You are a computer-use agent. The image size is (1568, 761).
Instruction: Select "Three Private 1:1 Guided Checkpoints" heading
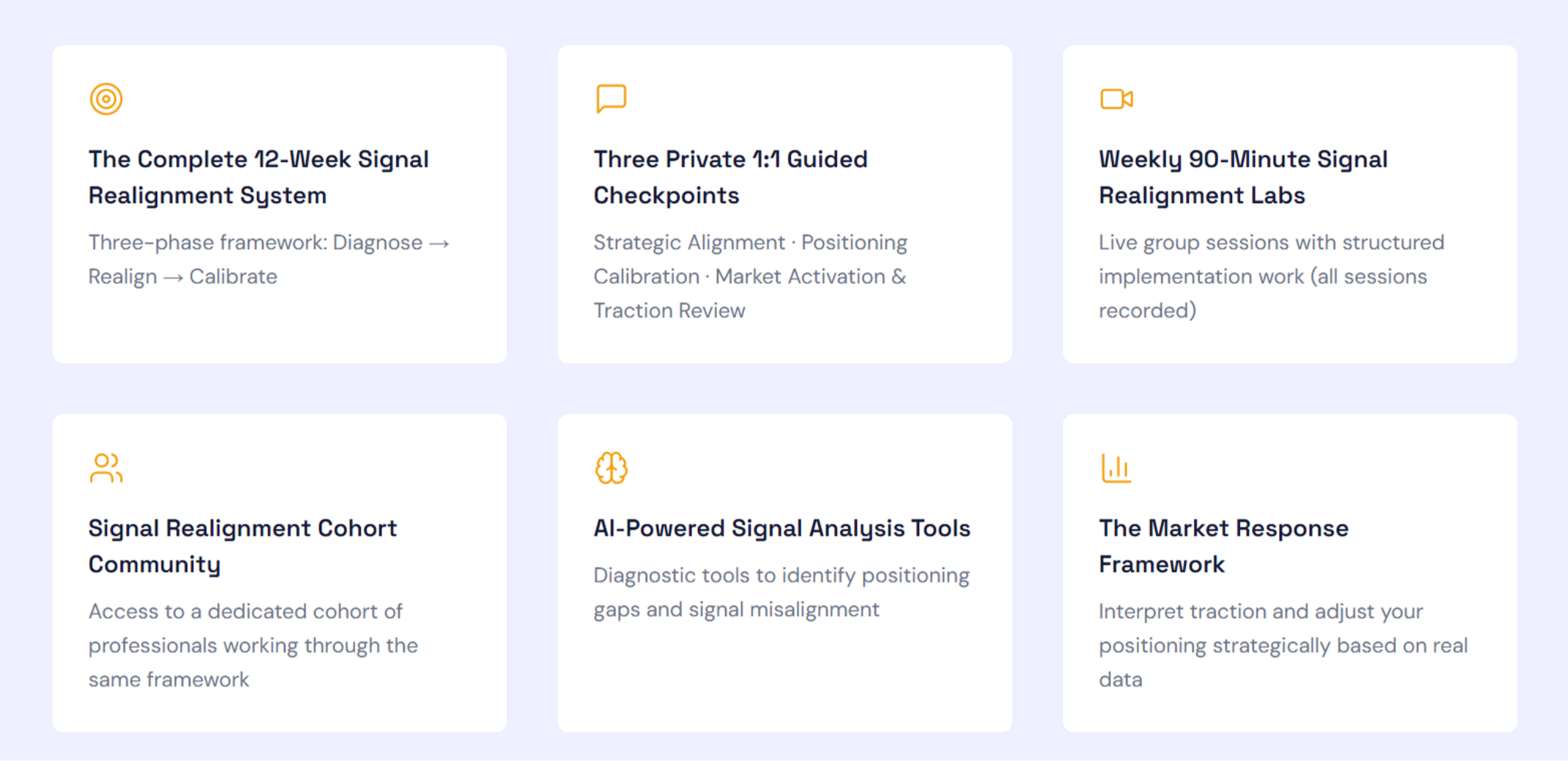click(730, 177)
